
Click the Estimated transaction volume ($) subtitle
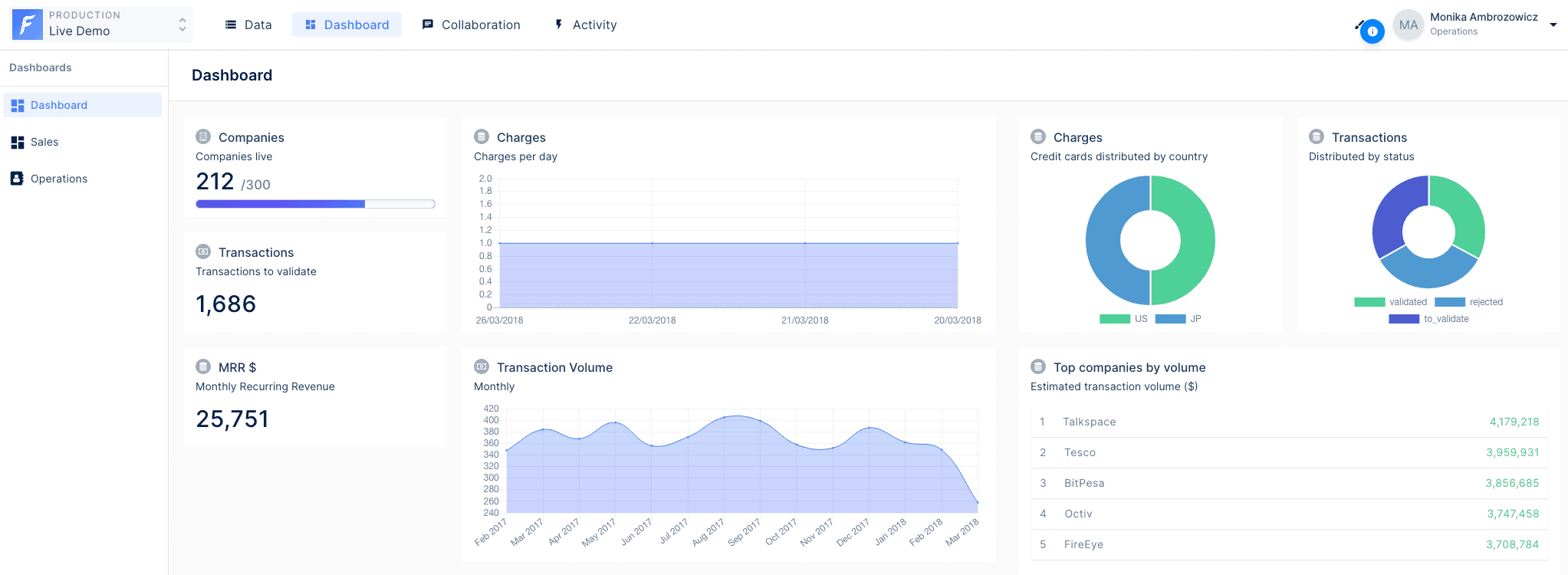[x=1114, y=386]
